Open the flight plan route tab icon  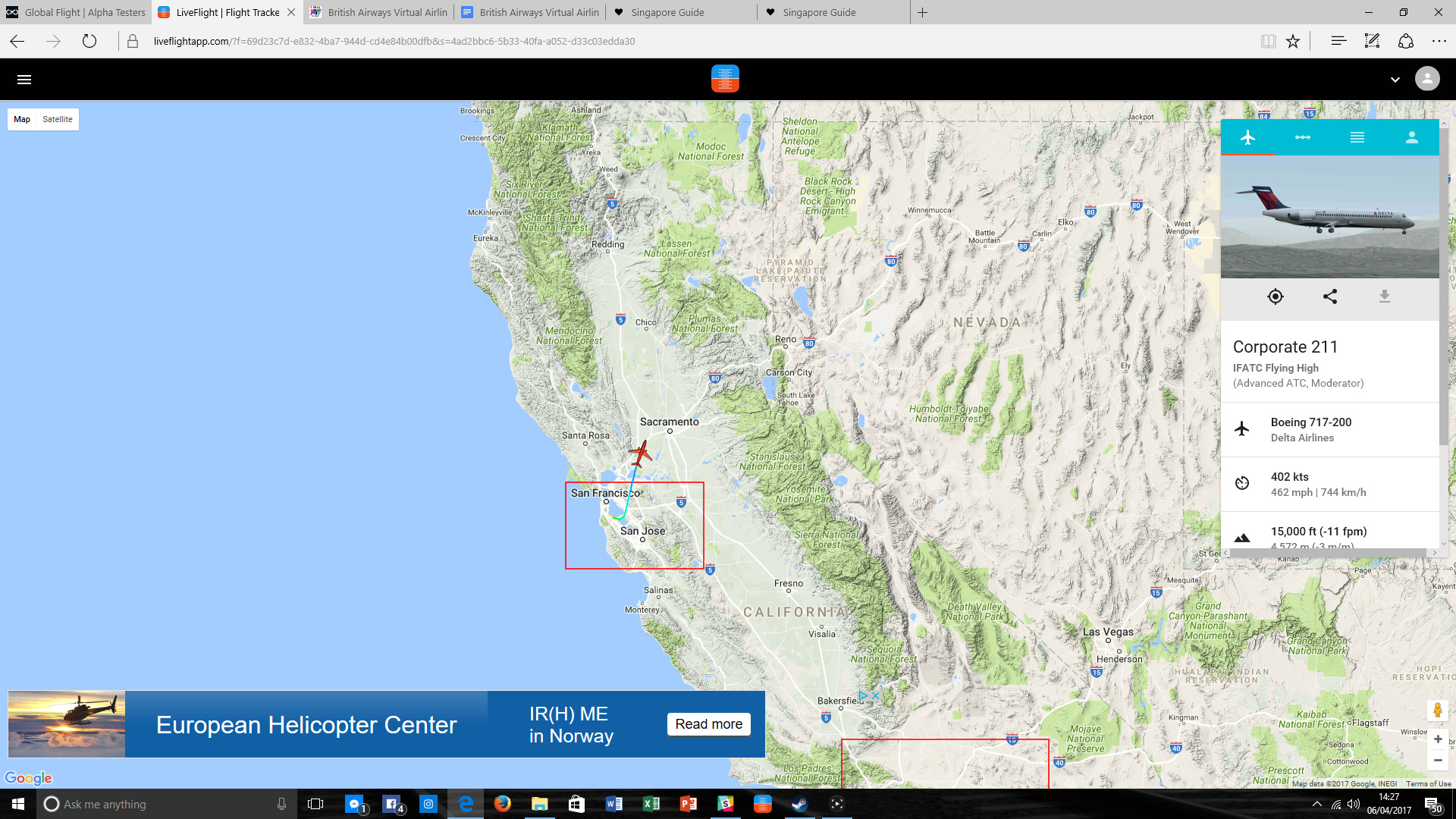pos(1302,137)
